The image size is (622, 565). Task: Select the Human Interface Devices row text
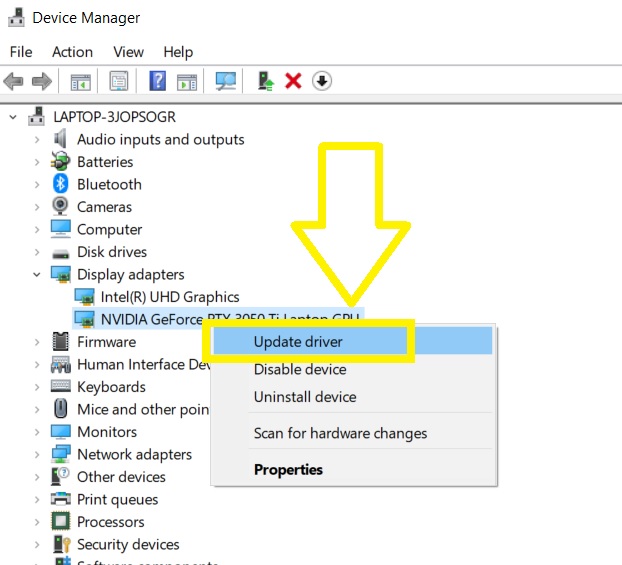pyautogui.click(x=144, y=364)
